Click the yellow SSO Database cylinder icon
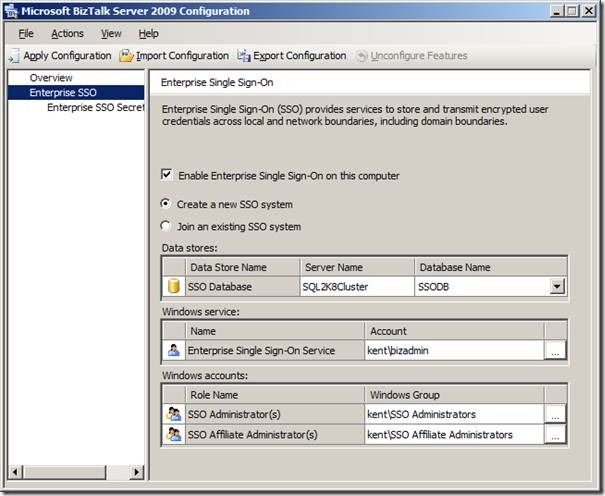Image resolution: width=605 pixels, height=496 pixels. coord(174,287)
